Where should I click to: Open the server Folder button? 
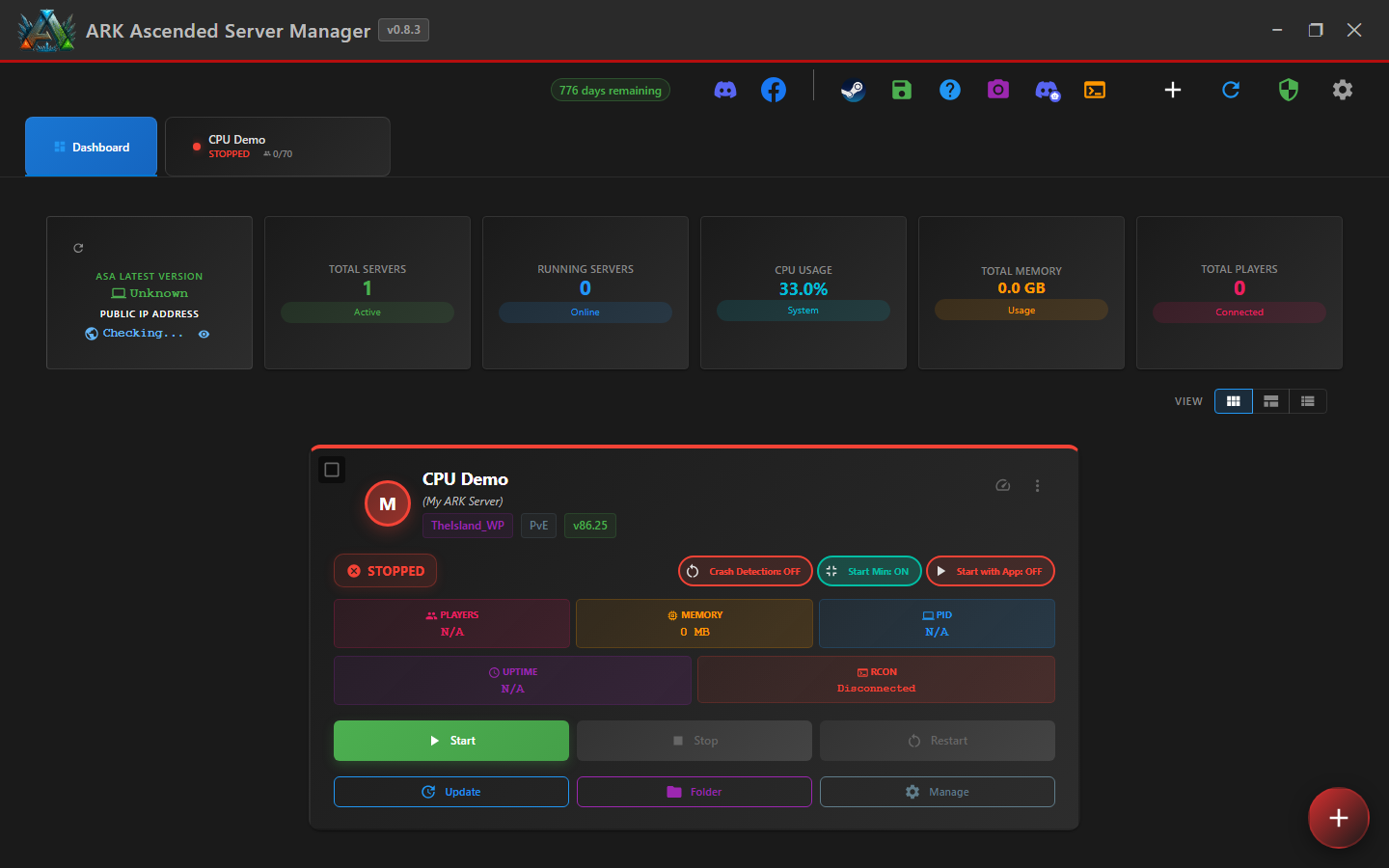tap(694, 792)
